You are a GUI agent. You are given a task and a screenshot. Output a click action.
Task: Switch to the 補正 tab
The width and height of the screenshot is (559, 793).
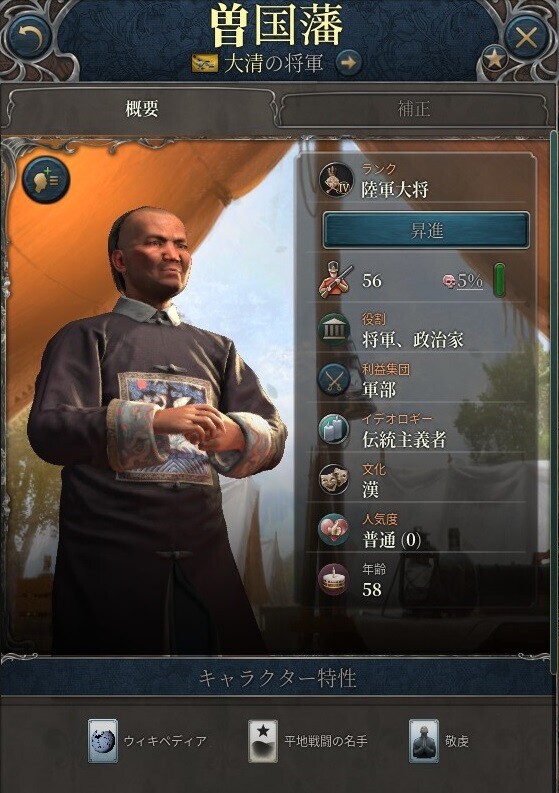(x=414, y=109)
